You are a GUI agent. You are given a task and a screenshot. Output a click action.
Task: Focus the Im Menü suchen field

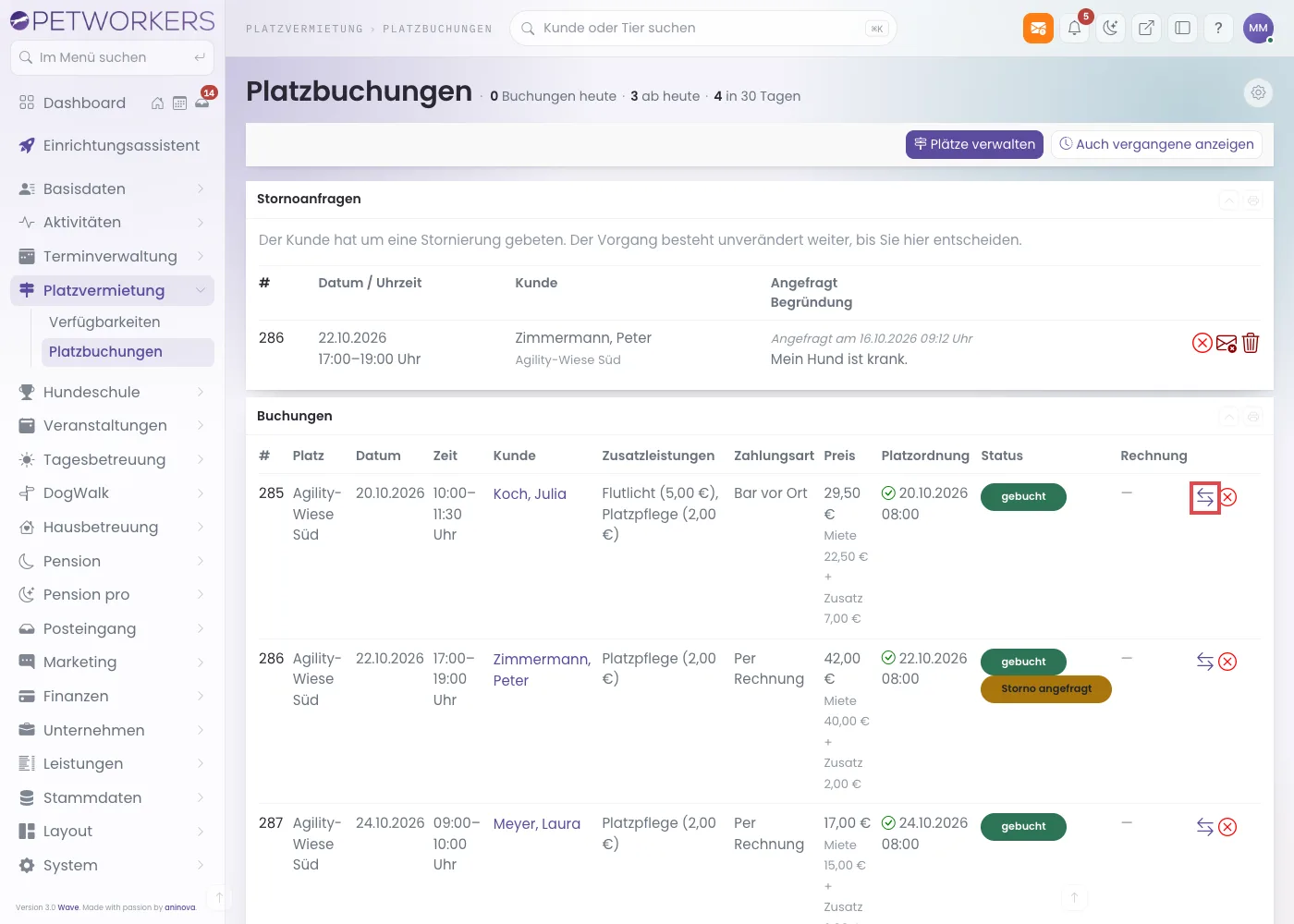[112, 57]
